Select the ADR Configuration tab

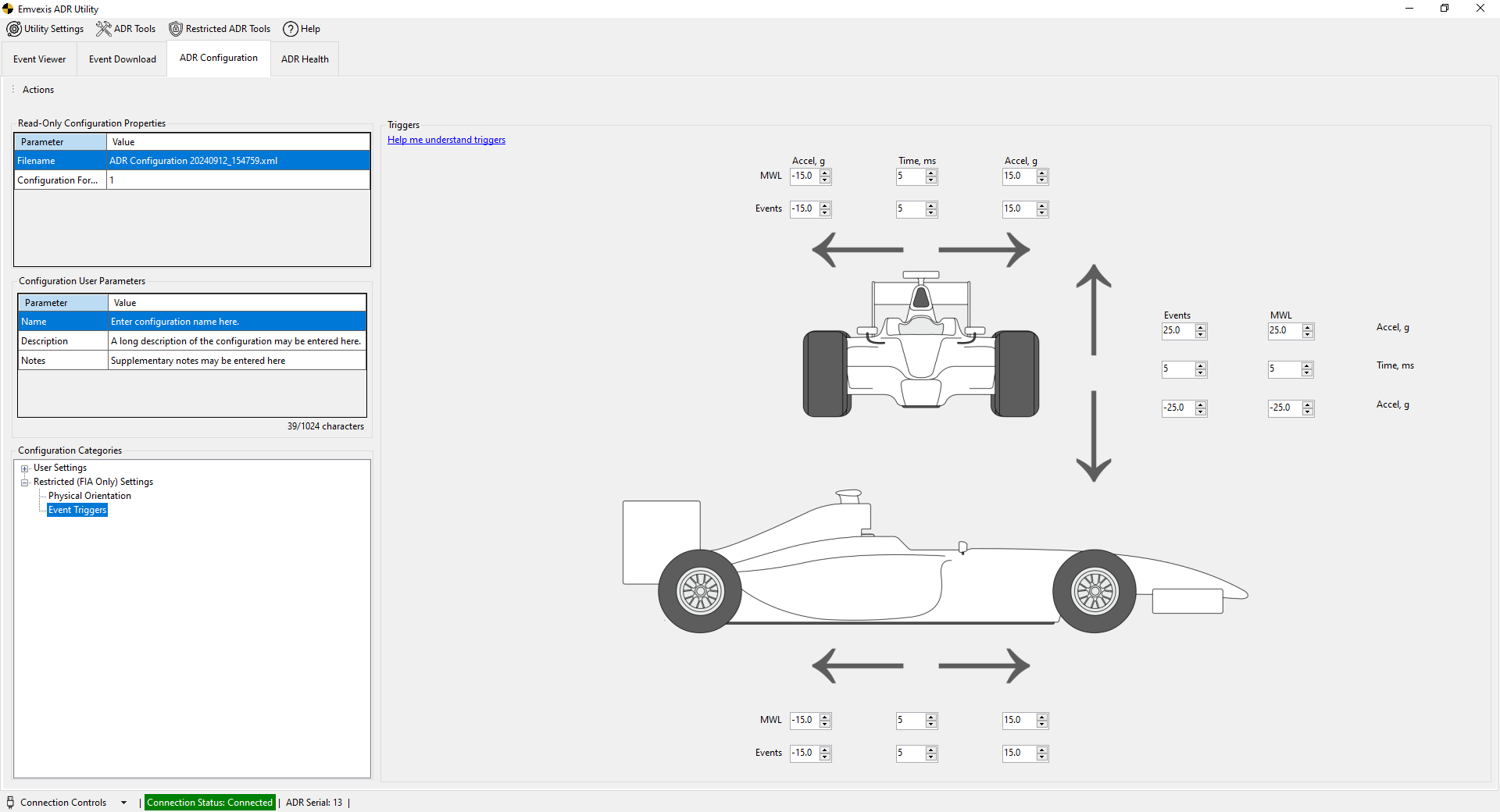click(x=219, y=58)
